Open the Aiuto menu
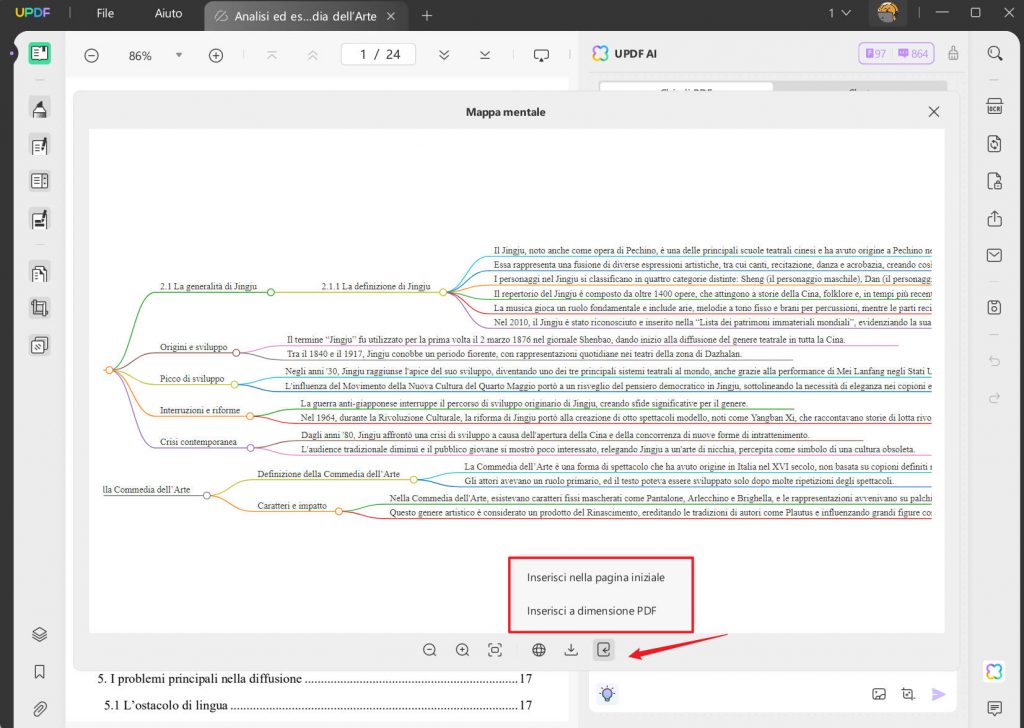The width and height of the screenshot is (1024, 728). tap(168, 14)
